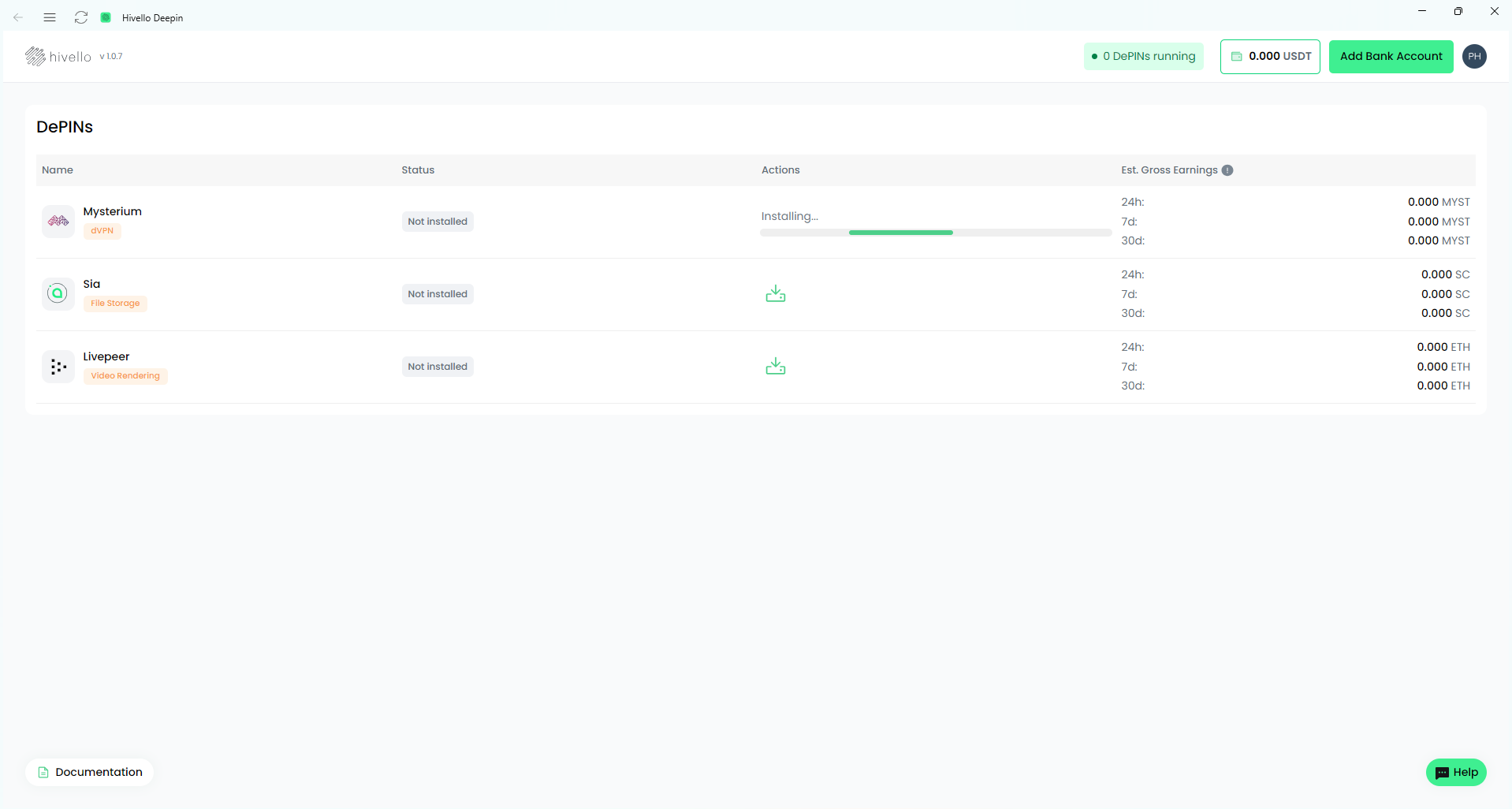Click the Add Bank Account button

click(x=1391, y=57)
